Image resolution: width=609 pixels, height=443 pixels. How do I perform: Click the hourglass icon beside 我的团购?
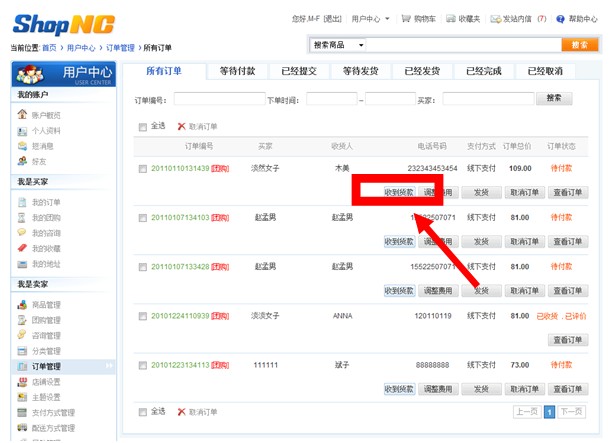pyautogui.click(x=22, y=217)
